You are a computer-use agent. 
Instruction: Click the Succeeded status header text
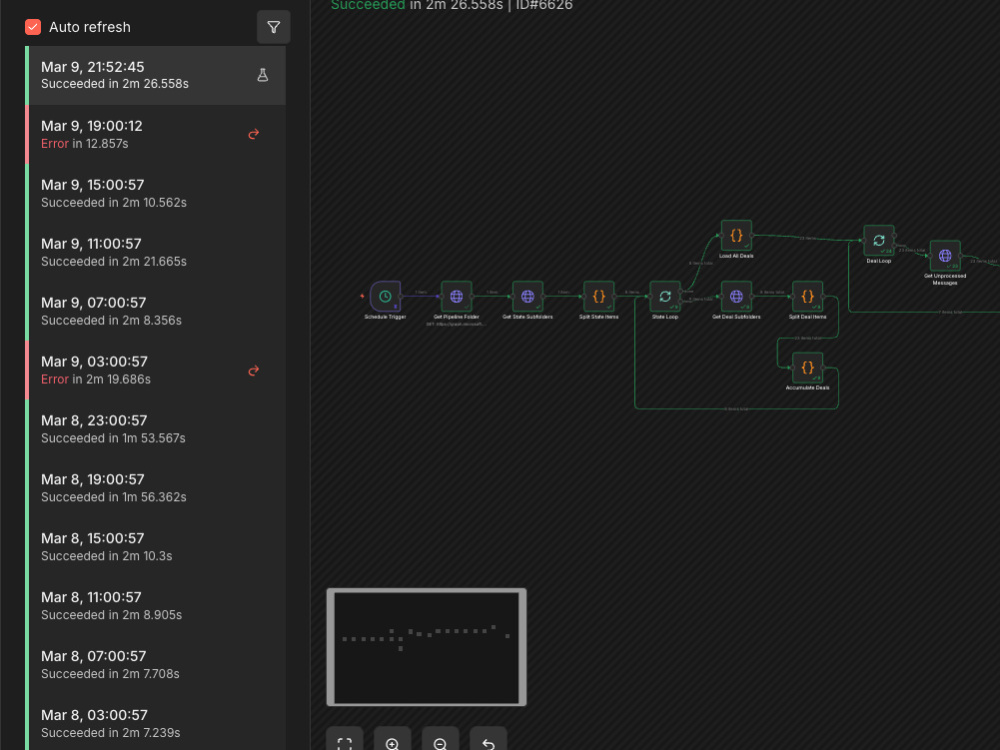[x=368, y=5]
